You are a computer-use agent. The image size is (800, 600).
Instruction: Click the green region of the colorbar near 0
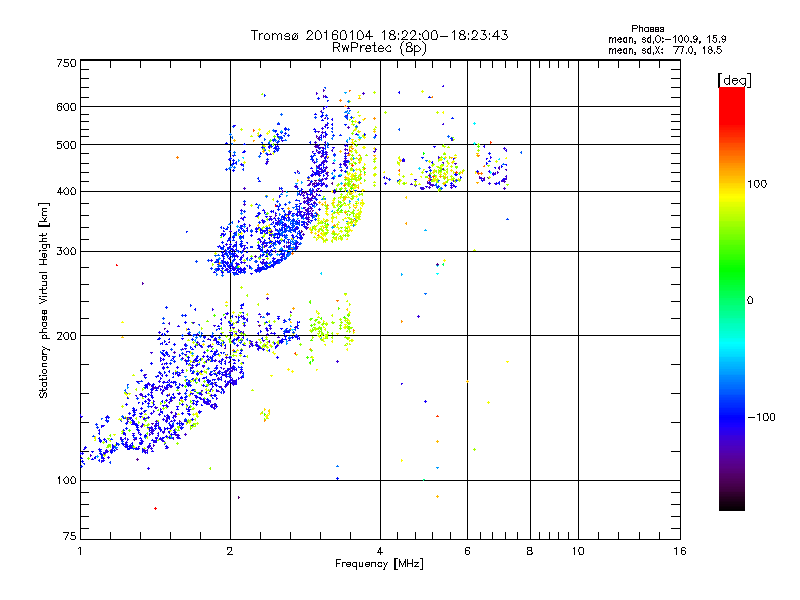[x=732, y=288]
